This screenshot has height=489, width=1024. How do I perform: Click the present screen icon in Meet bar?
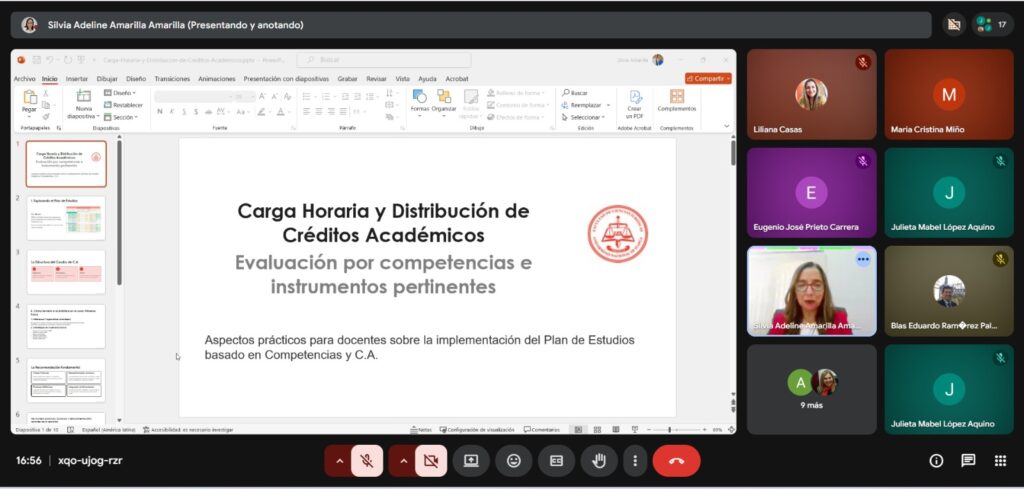tap(470, 461)
